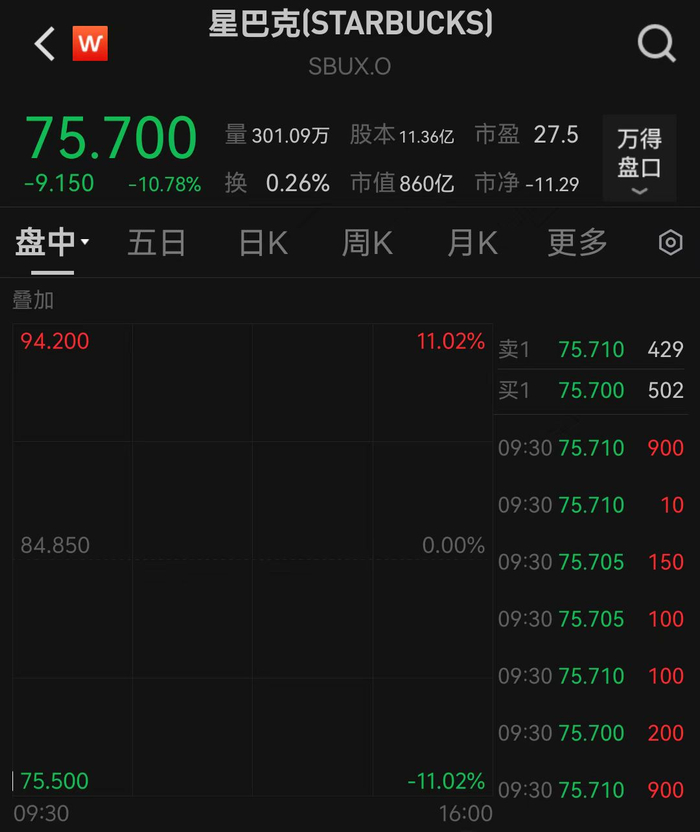
Task: Tap chart high label 94.200
Action: pos(55,341)
